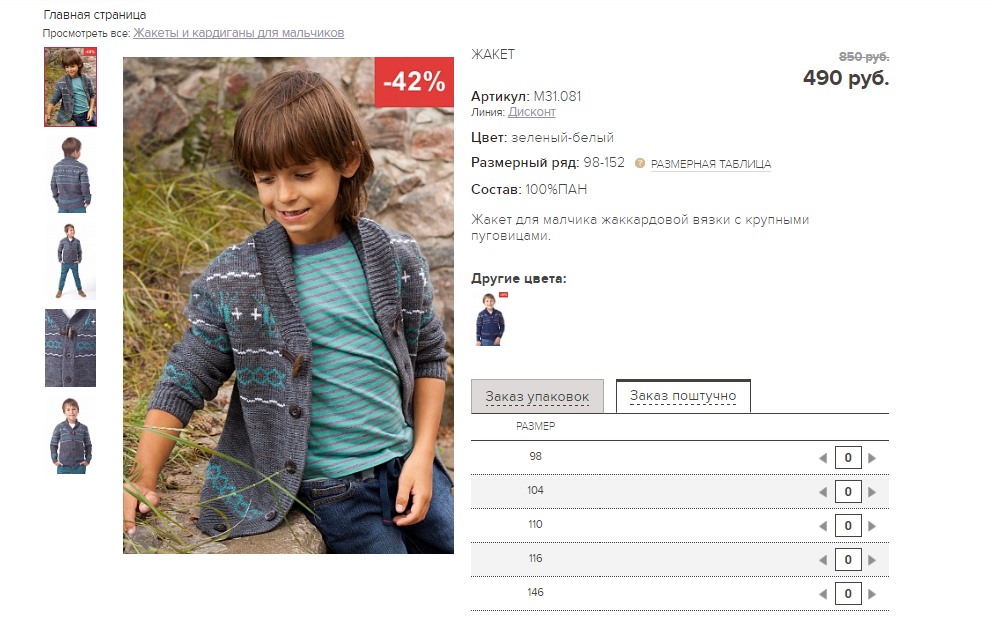Switch to the Заказ упаковок tab
Viewport: 992px width, 627px height.
[538, 397]
